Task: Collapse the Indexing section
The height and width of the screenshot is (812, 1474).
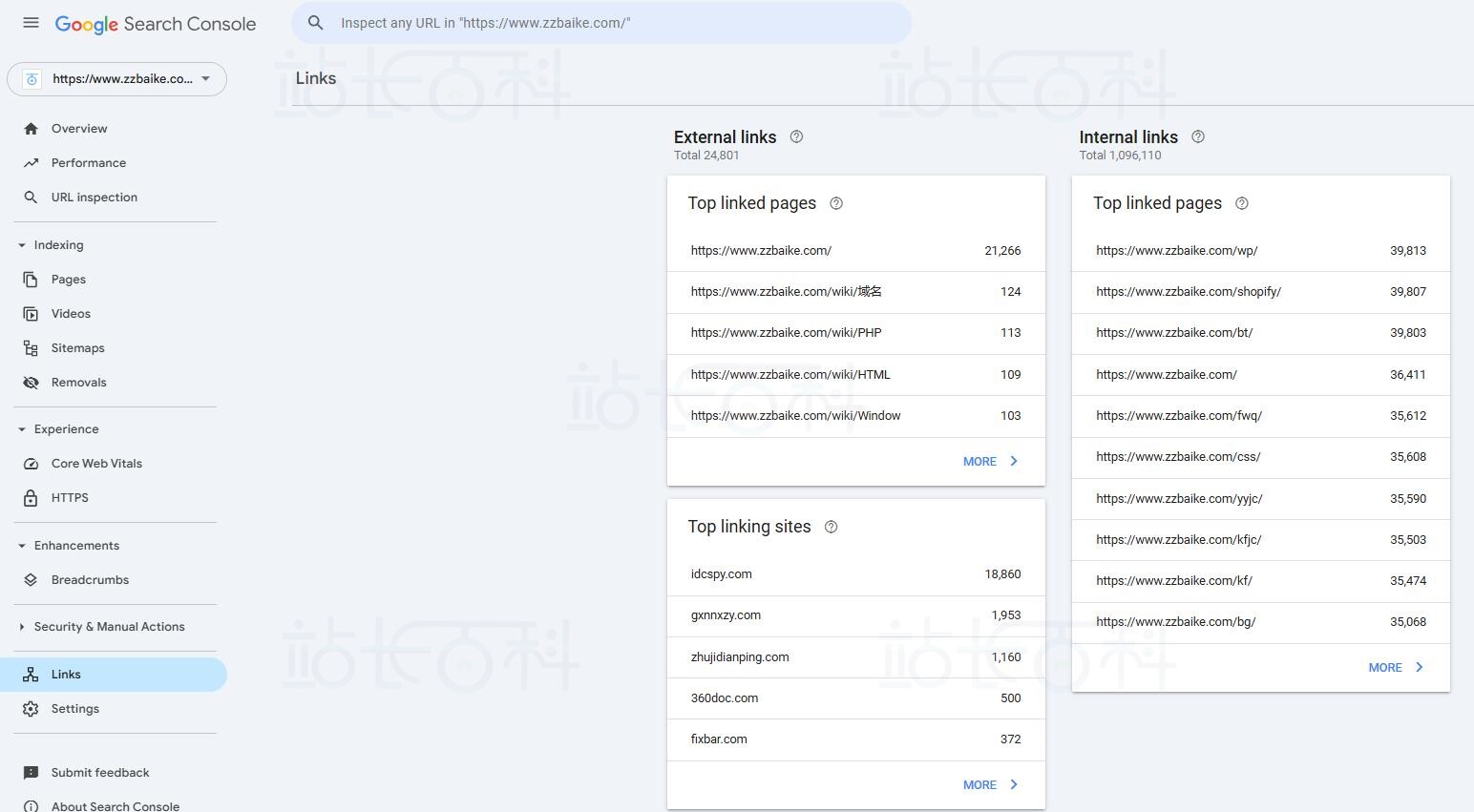Action: tap(22, 245)
